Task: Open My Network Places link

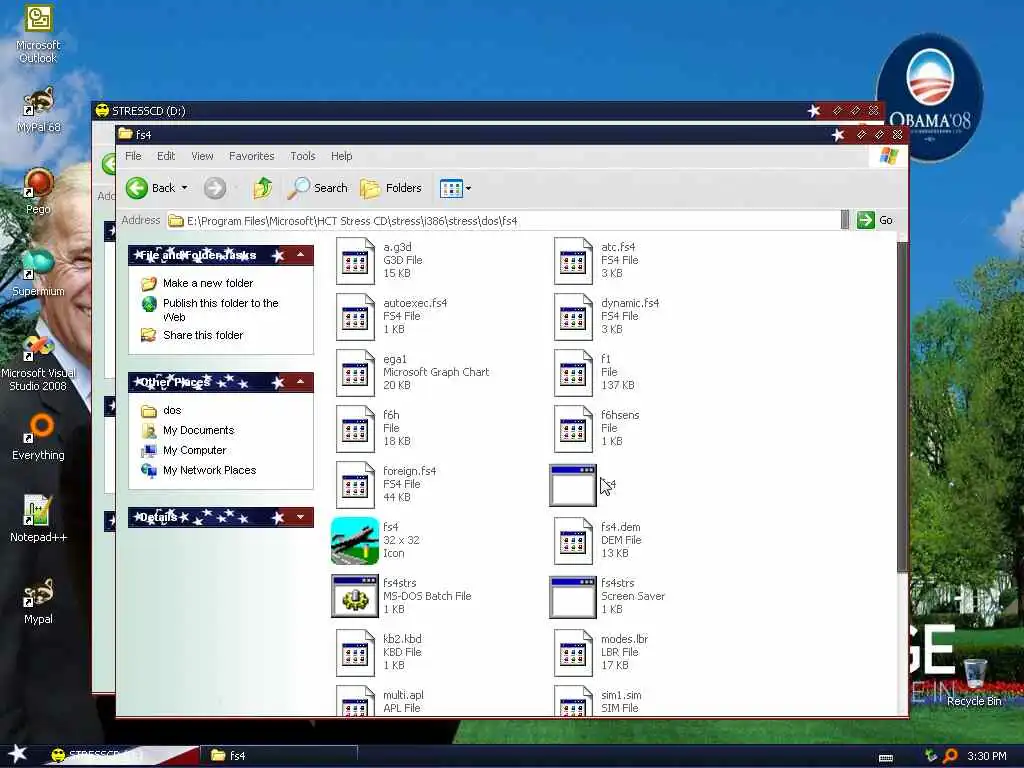Action: pyautogui.click(x=209, y=470)
